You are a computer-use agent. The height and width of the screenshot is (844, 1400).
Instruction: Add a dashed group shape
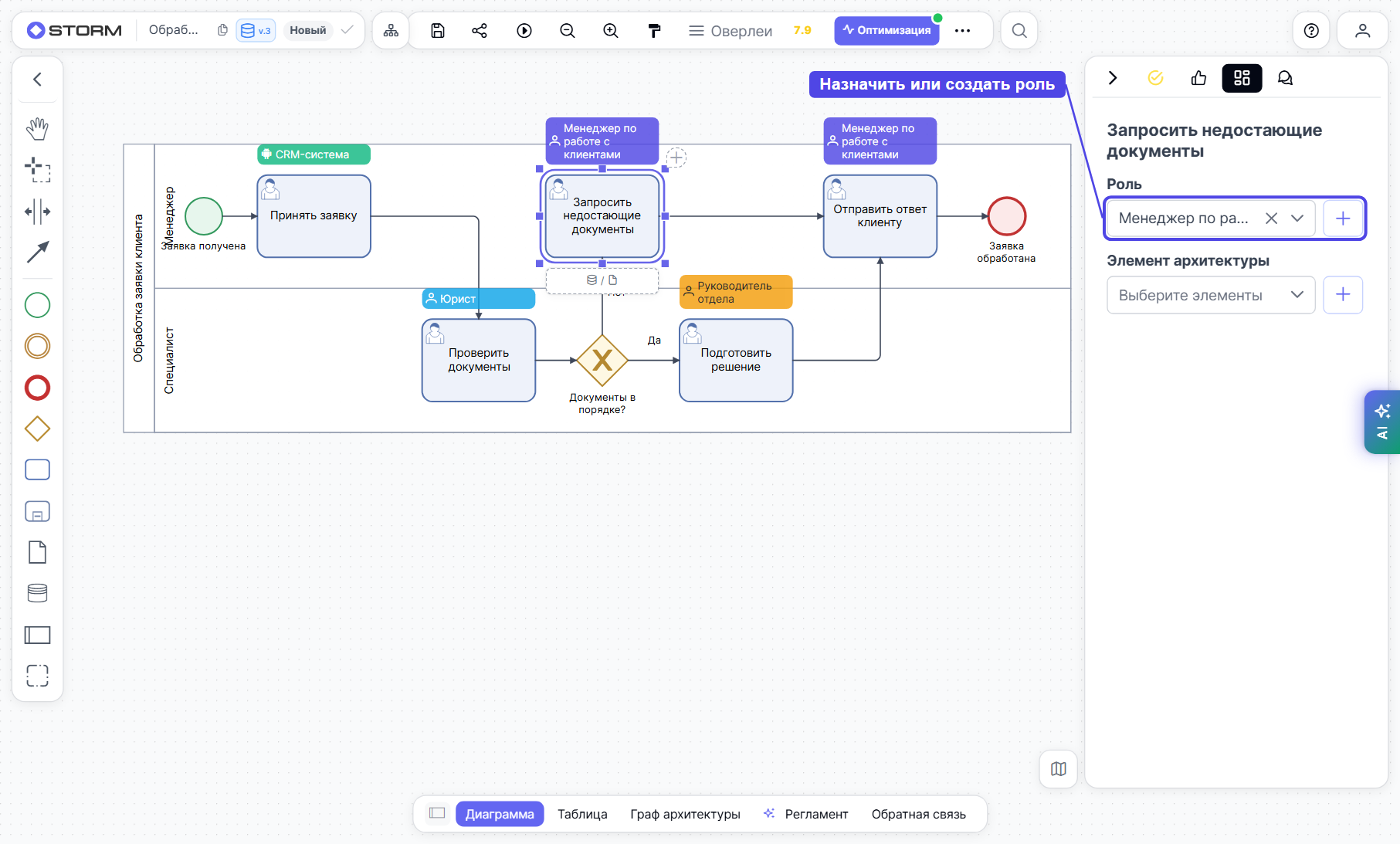[x=37, y=676]
